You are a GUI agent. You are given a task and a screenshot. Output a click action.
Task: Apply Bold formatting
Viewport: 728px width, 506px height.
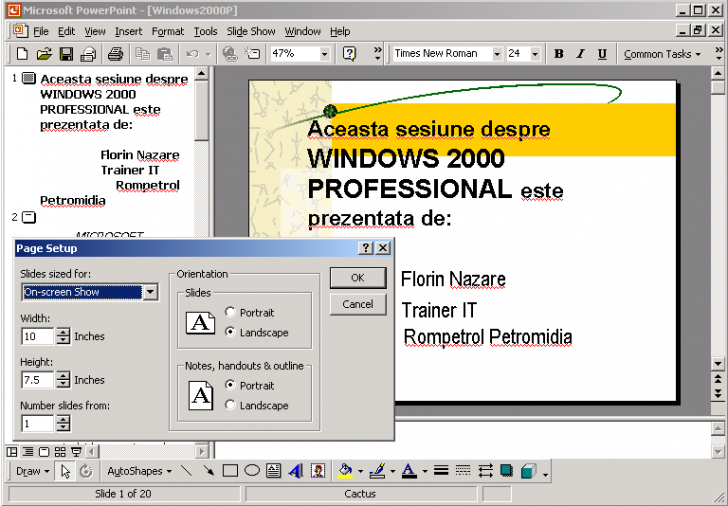559,54
